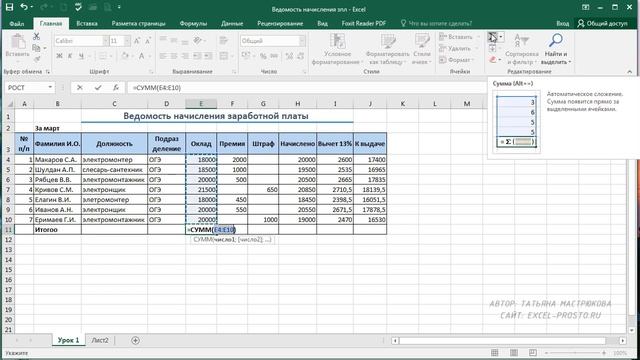
Task: Click the zoom out minus button
Action: point(546,352)
